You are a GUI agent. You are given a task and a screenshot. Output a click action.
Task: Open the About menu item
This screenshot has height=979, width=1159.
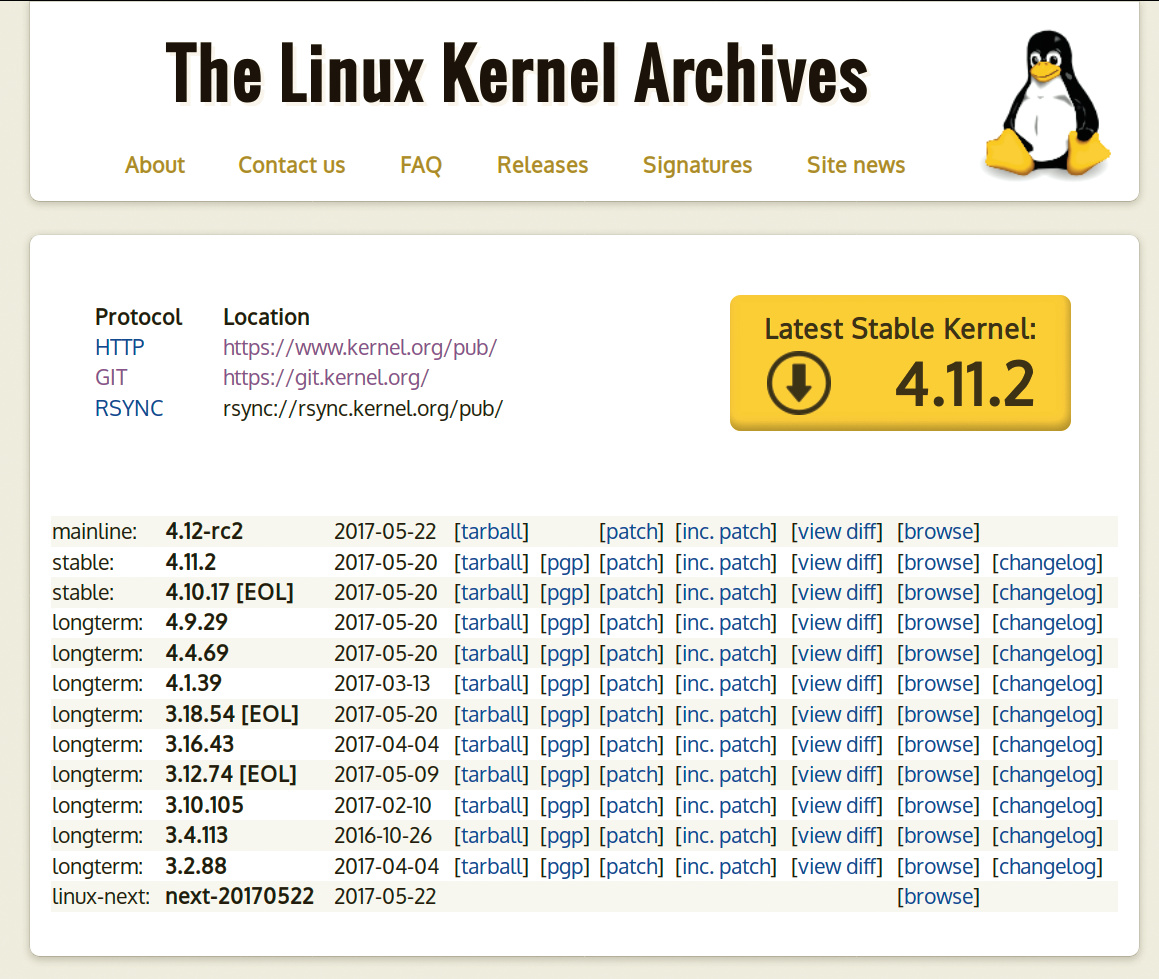[x=154, y=165]
